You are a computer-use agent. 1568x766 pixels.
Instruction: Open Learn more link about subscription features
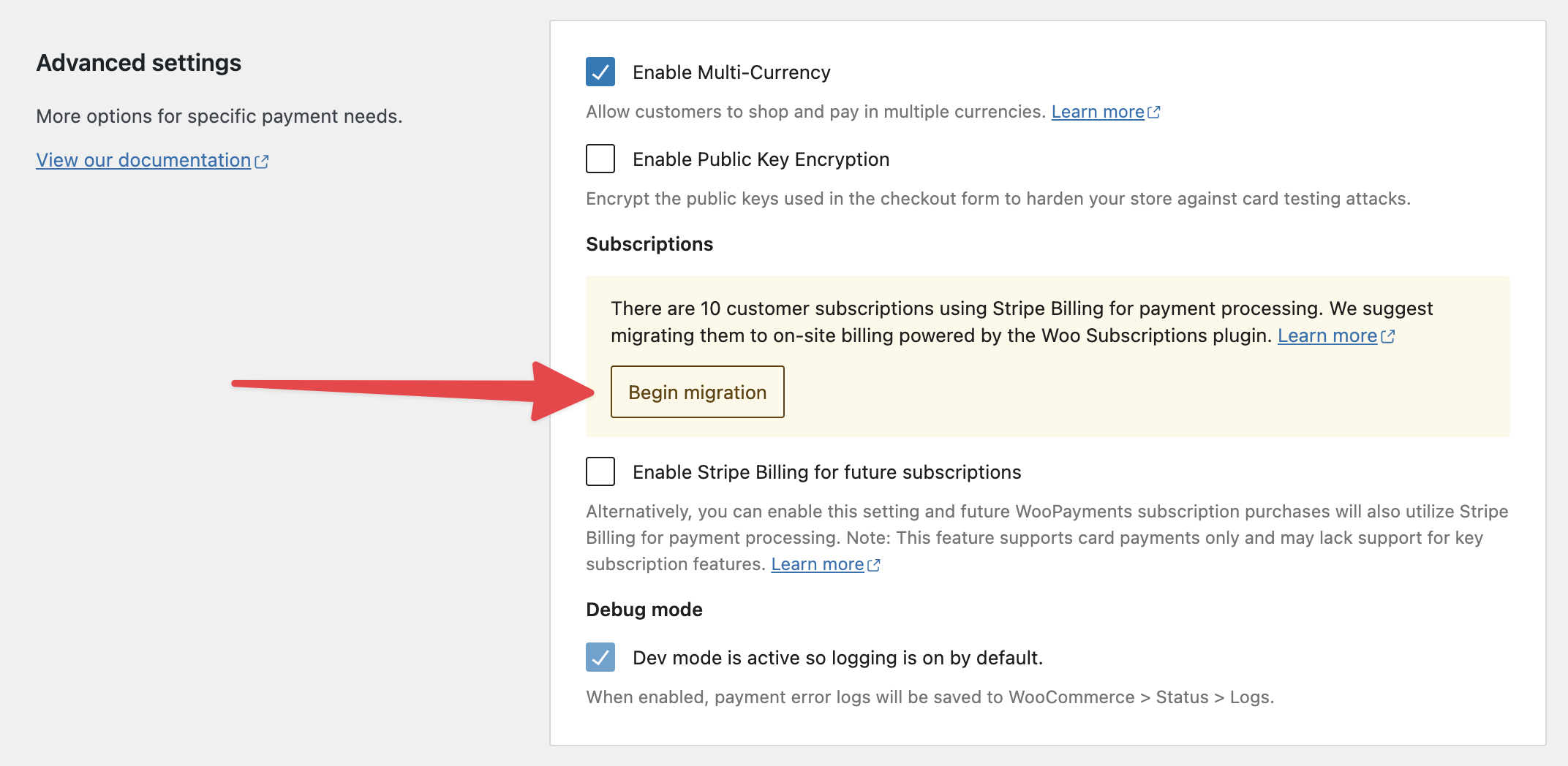pyautogui.click(x=818, y=564)
